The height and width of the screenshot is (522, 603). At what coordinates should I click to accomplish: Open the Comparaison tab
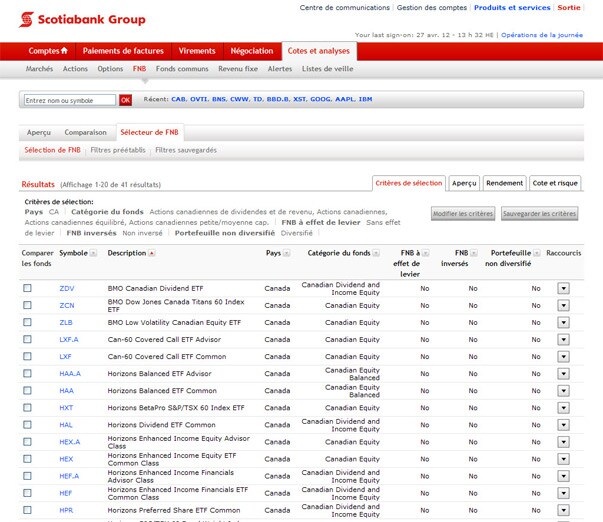coord(85,132)
